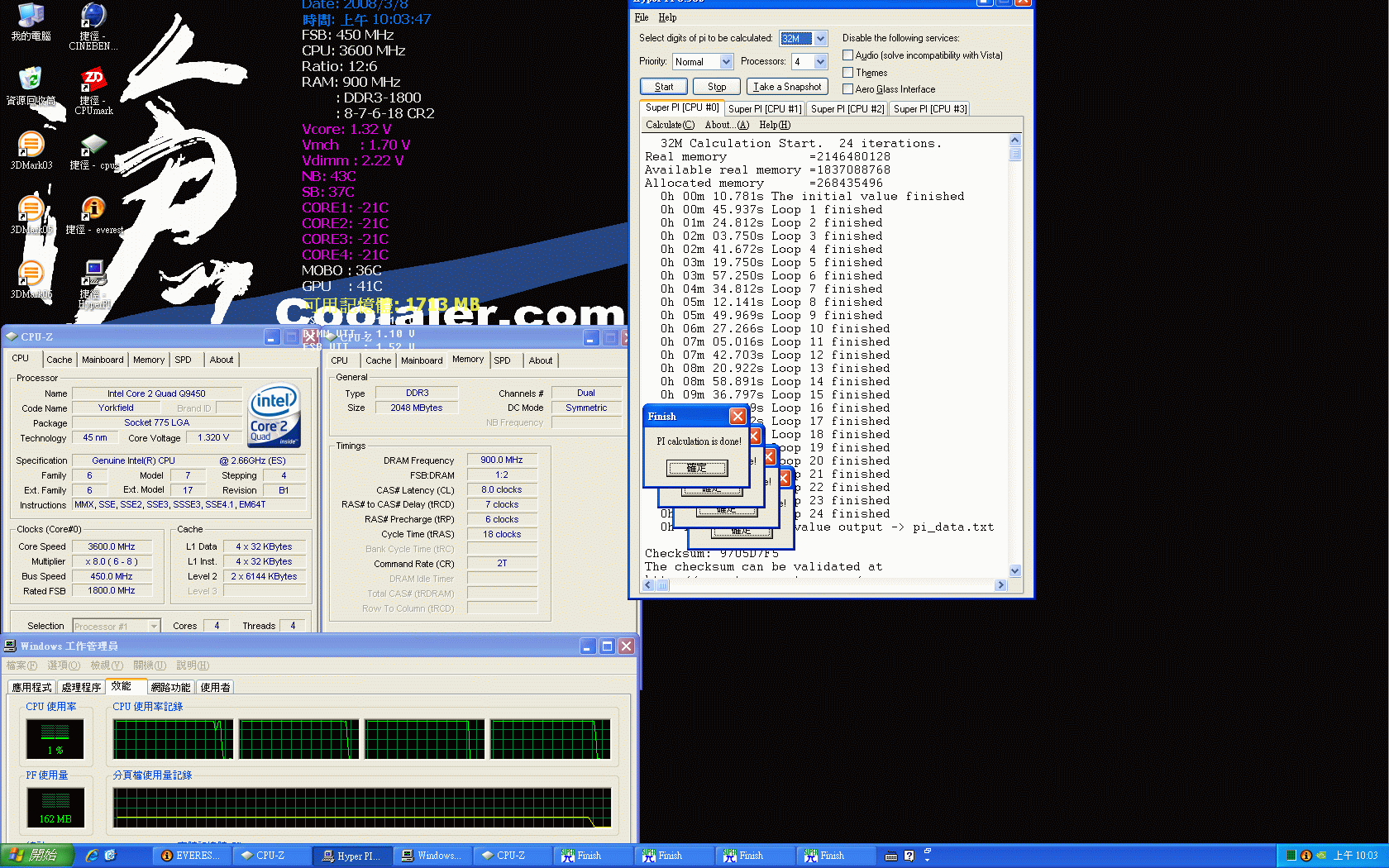Open the everest shortcut desktop icon
Screen dimensions: 1389x868
pyautogui.click(x=93, y=216)
